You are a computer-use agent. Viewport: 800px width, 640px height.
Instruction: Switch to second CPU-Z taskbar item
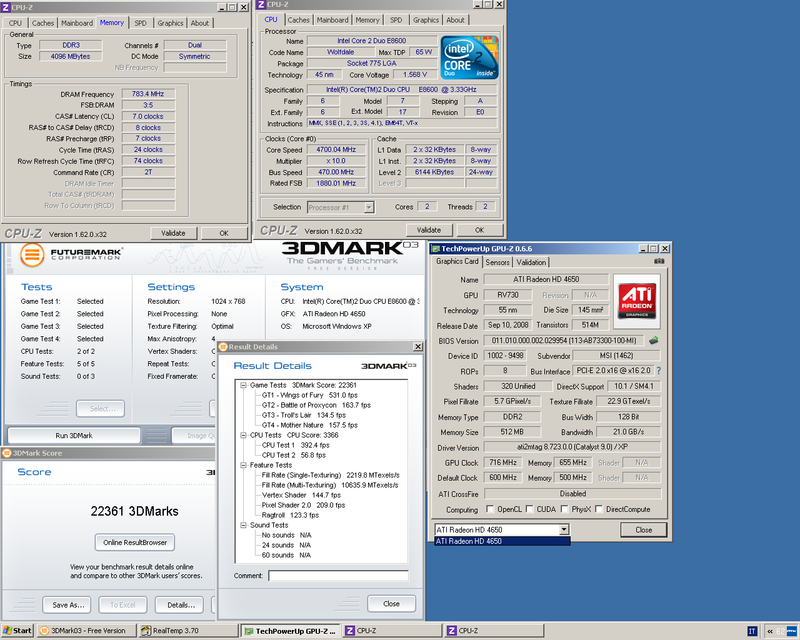494,631
